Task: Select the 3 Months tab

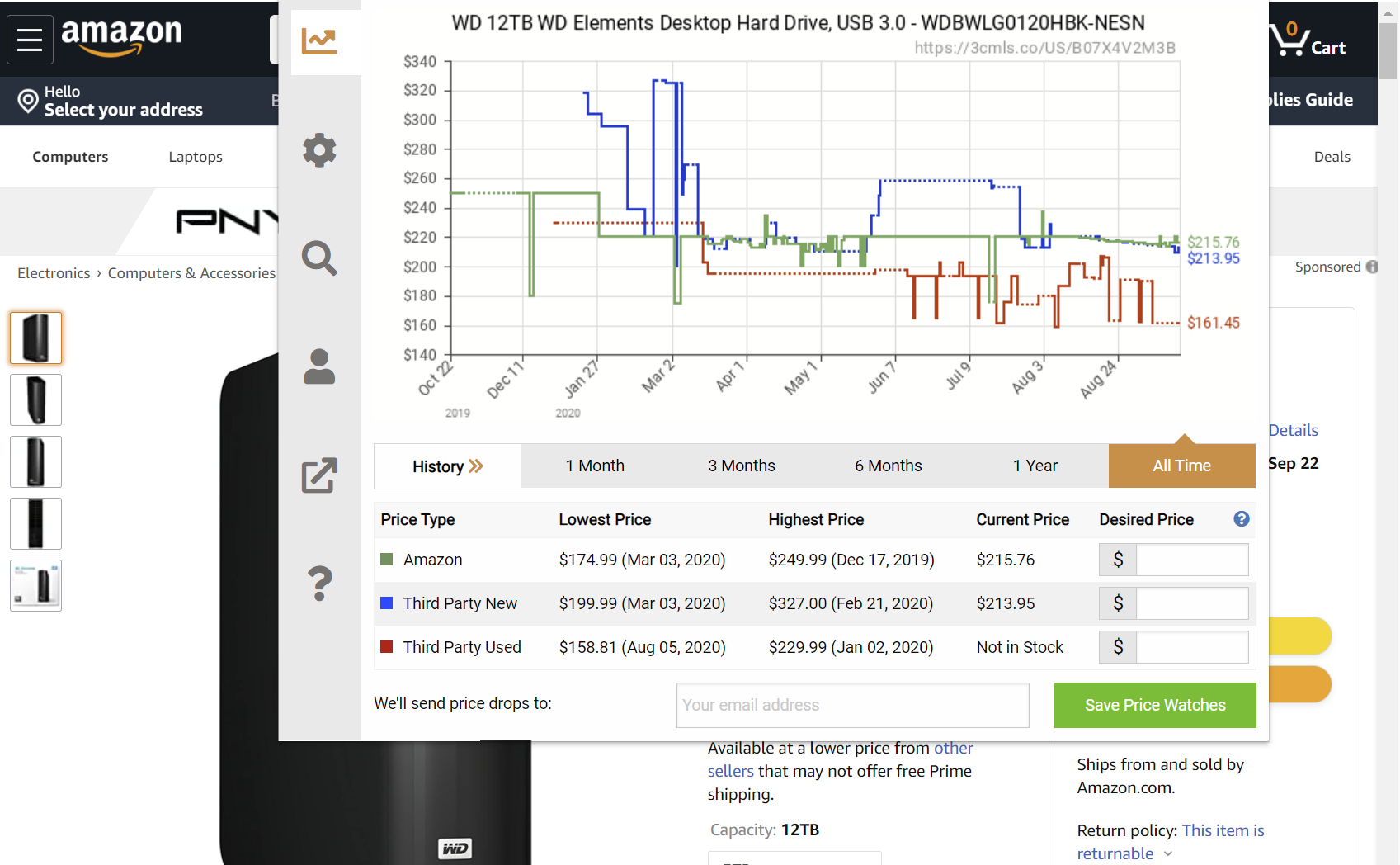Action: click(742, 466)
